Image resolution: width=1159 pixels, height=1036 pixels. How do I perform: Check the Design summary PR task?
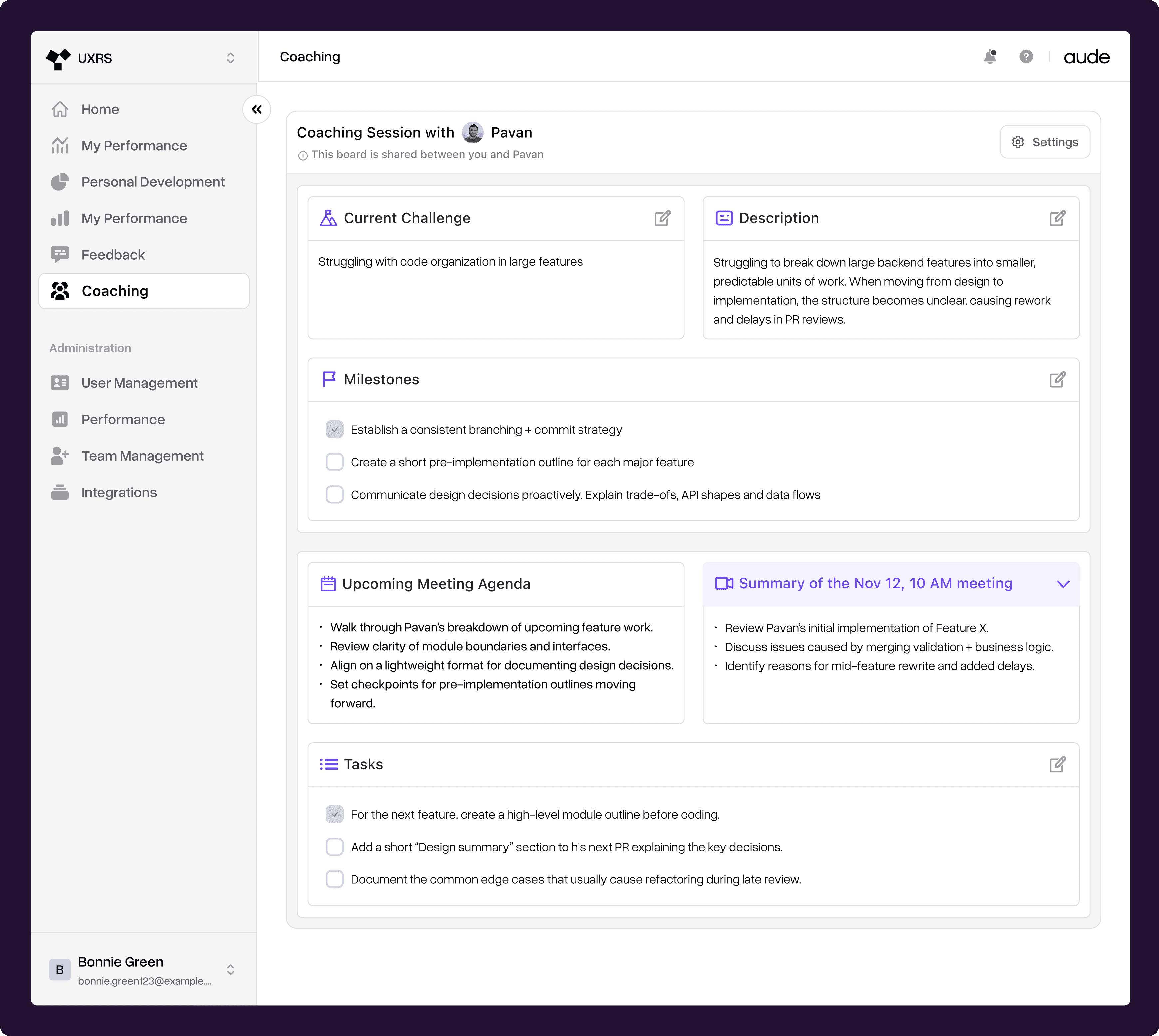point(335,847)
